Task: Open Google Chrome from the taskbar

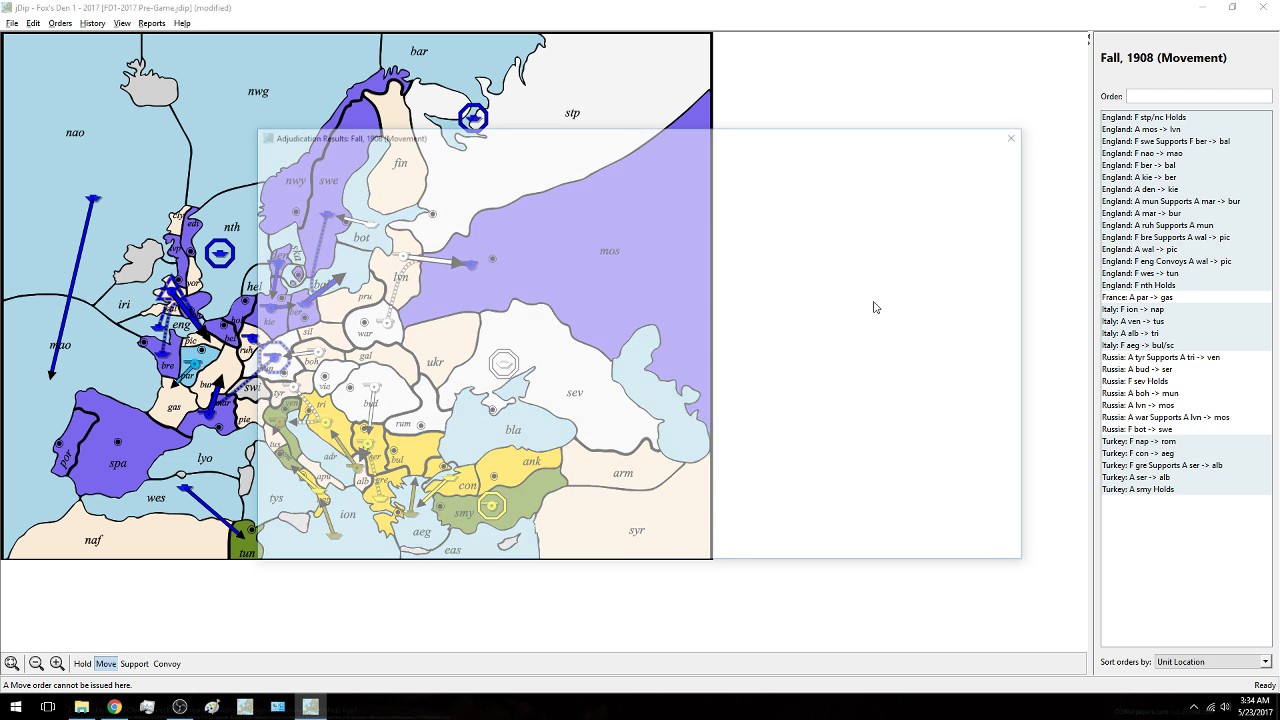Action: point(114,707)
